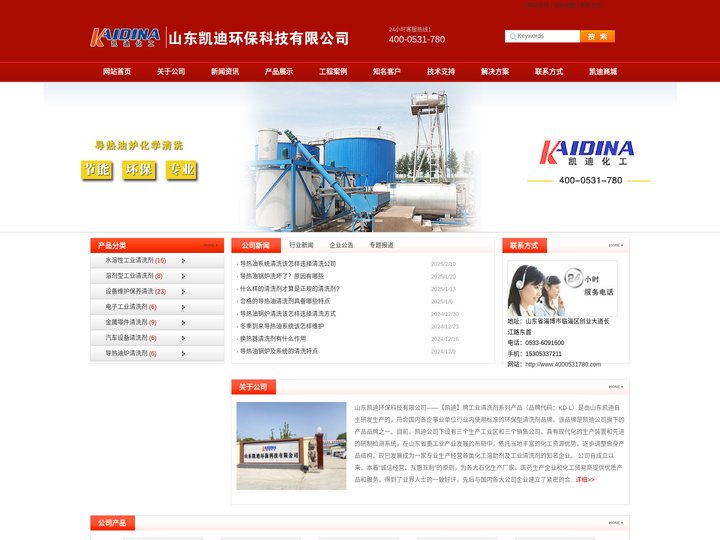Viewport: 720px width, 540px height.
Task: Click MORE in the 产品分类 header
Action: (x=211, y=245)
